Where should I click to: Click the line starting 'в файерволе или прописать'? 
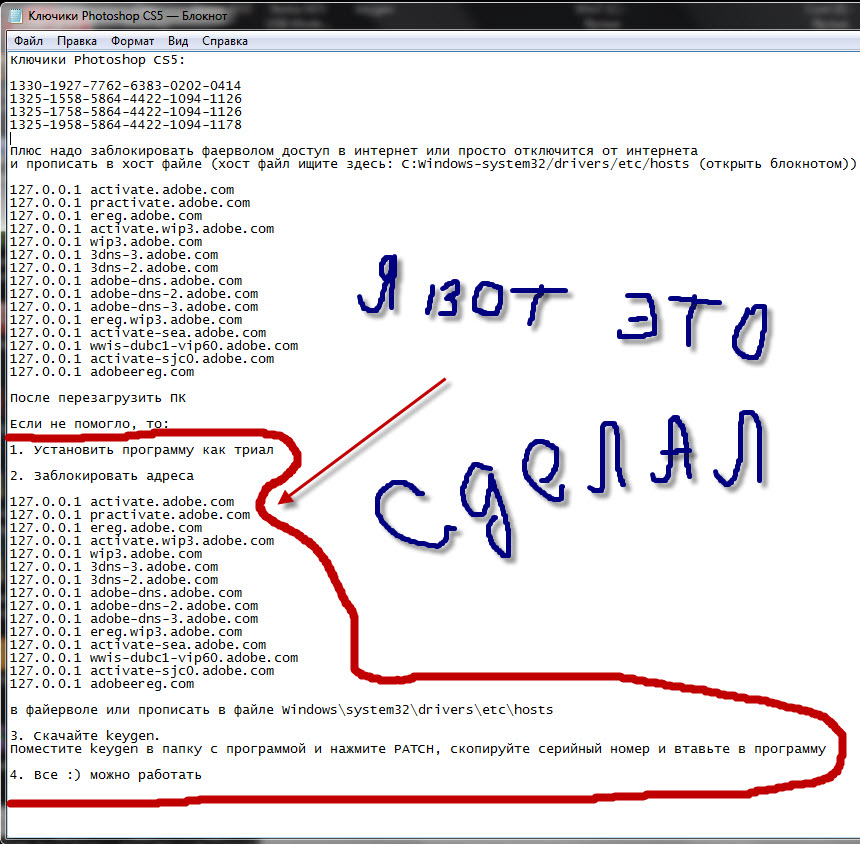pyautogui.click(x=281, y=710)
